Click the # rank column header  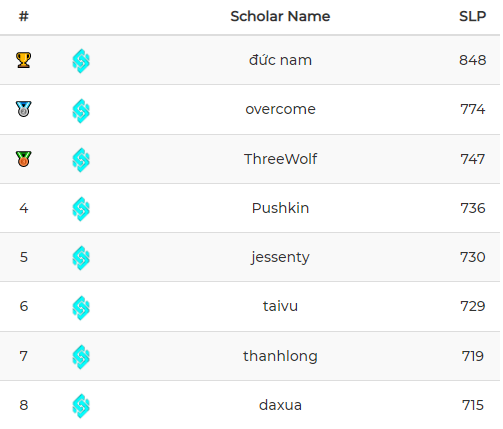[x=24, y=16]
